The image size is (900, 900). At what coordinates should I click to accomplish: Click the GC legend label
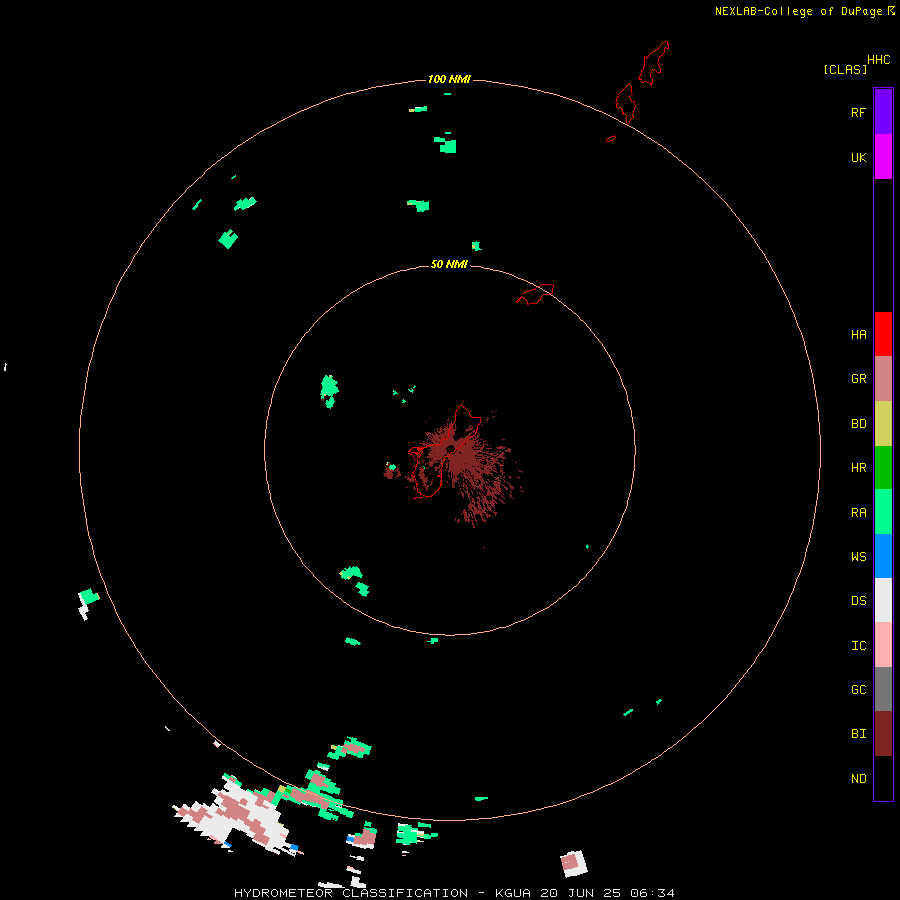tap(858, 689)
